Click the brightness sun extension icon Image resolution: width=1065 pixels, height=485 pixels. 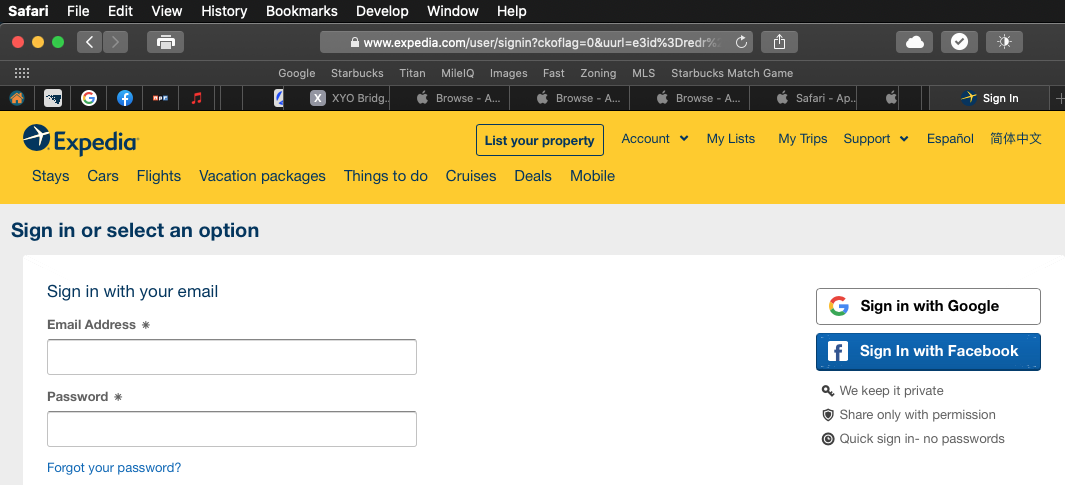tap(1004, 42)
